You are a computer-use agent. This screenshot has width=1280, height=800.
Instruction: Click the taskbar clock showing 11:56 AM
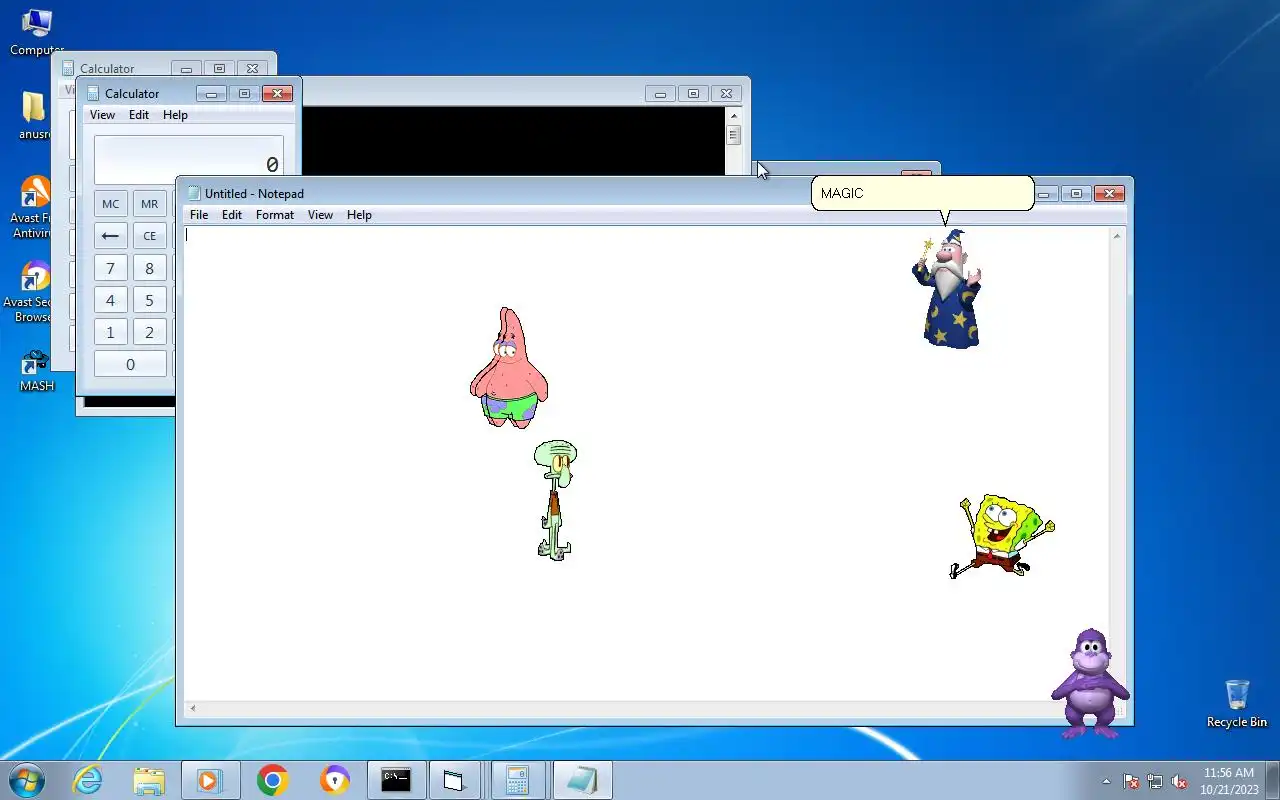(1228, 780)
